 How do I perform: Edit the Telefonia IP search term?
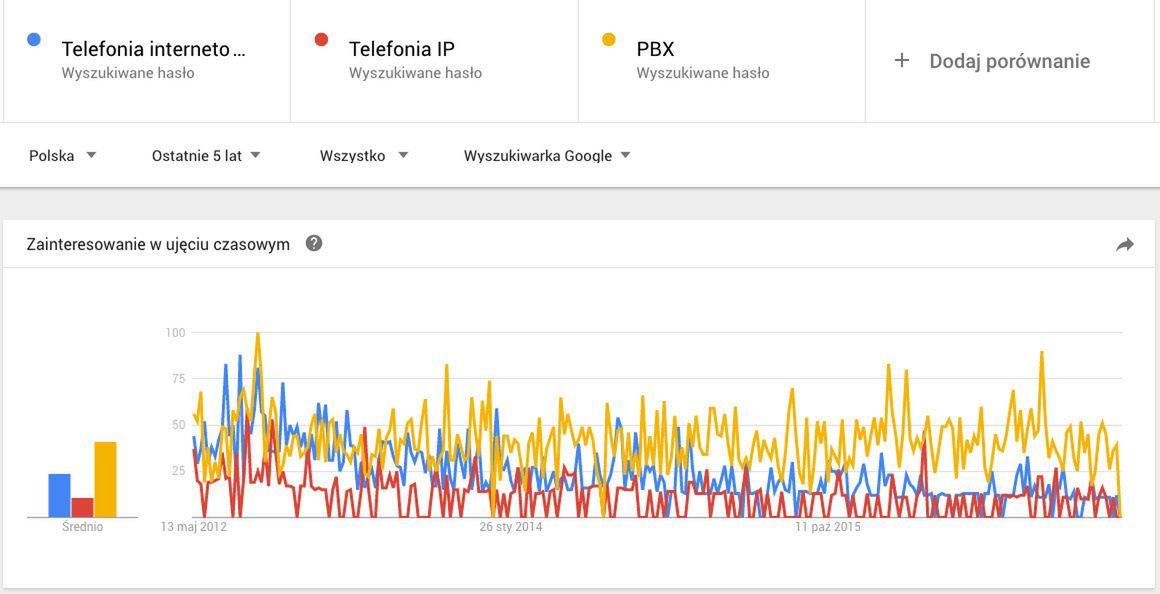(x=402, y=49)
